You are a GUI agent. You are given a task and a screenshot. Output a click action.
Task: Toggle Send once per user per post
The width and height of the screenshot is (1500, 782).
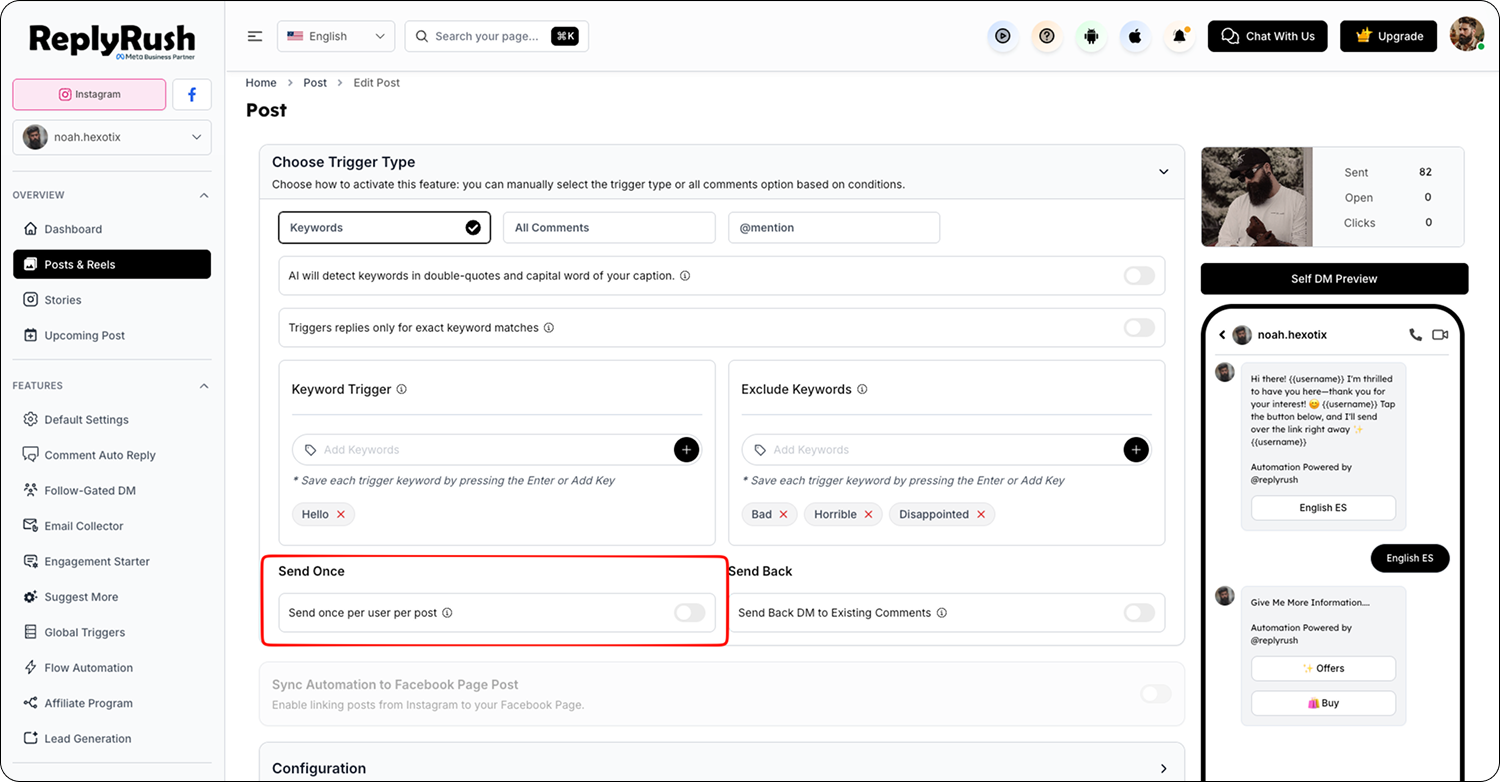point(689,613)
